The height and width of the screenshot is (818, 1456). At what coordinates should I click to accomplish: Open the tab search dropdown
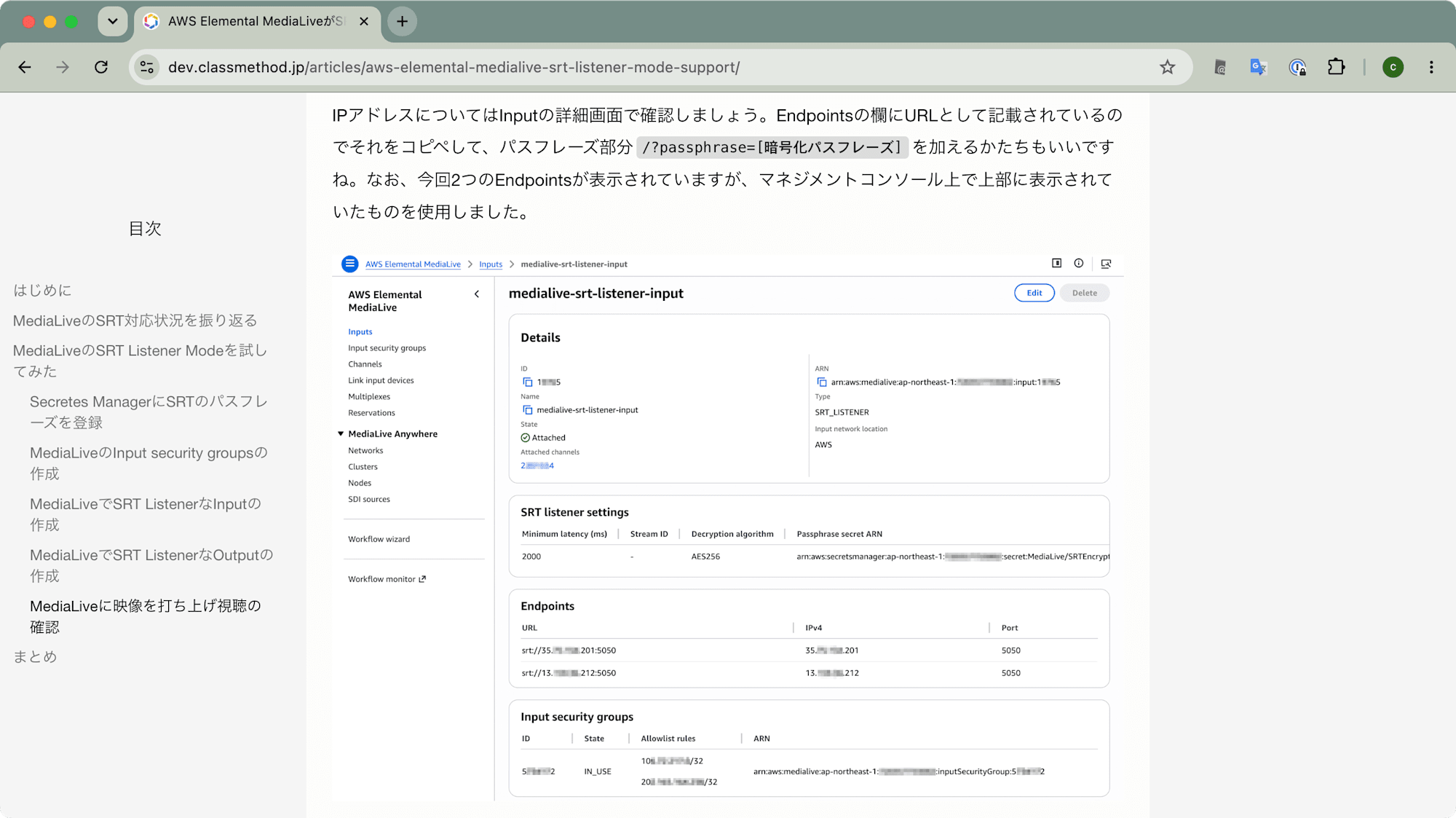coord(112,21)
